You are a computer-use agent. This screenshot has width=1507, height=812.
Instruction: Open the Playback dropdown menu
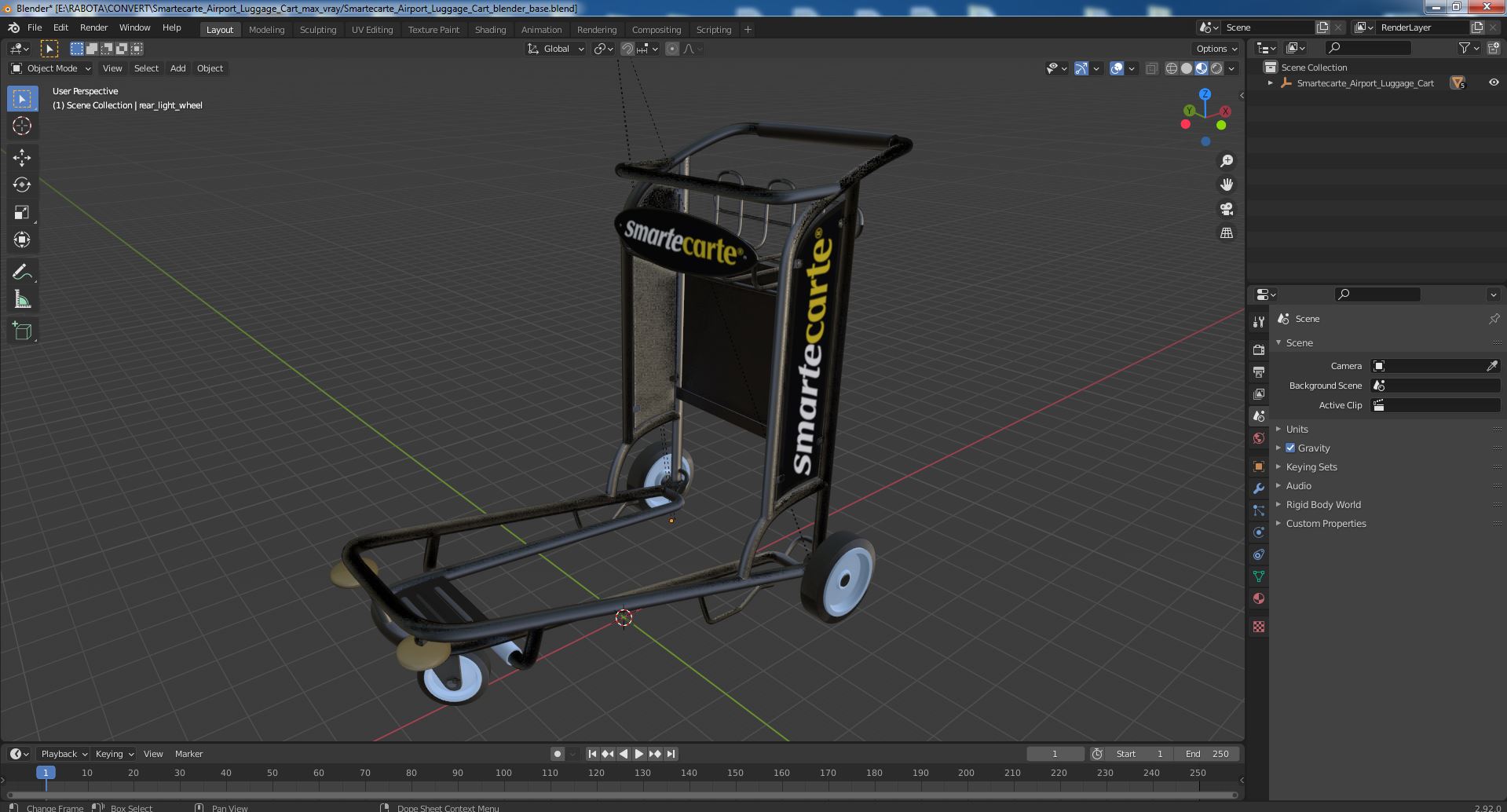pos(64,754)
